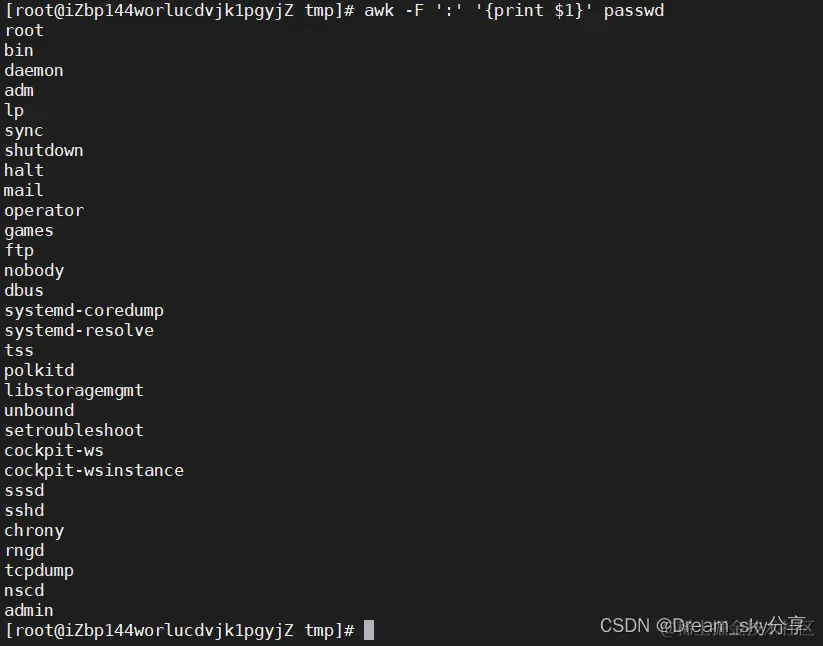Click the 'systemd-resolve' output line
The image size is (823, 646).
coord(79,330)
